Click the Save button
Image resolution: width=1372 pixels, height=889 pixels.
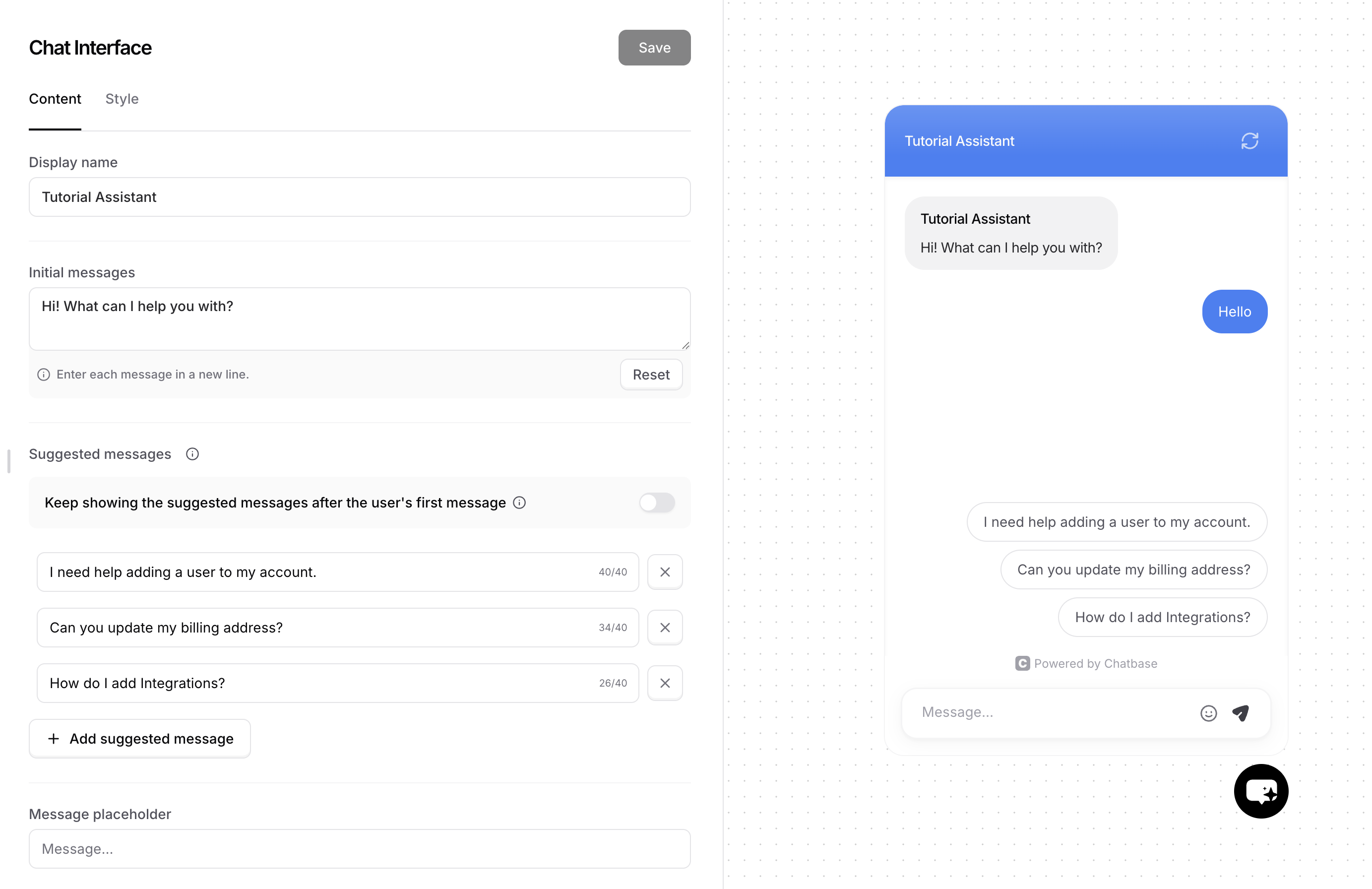654,48
